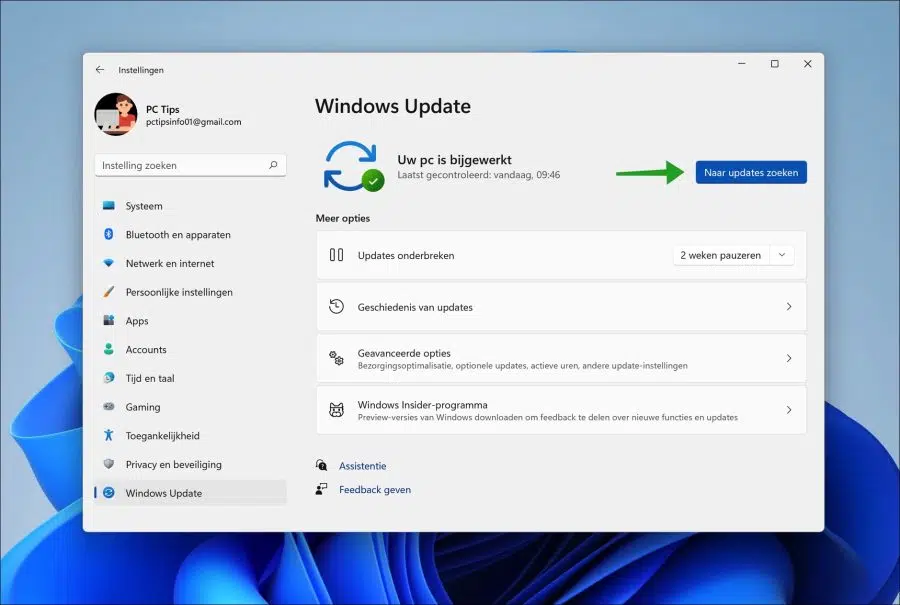Open the Accounts section
Image resolution: width=900 pixels, height=605 pixels.
click(190, 349)
